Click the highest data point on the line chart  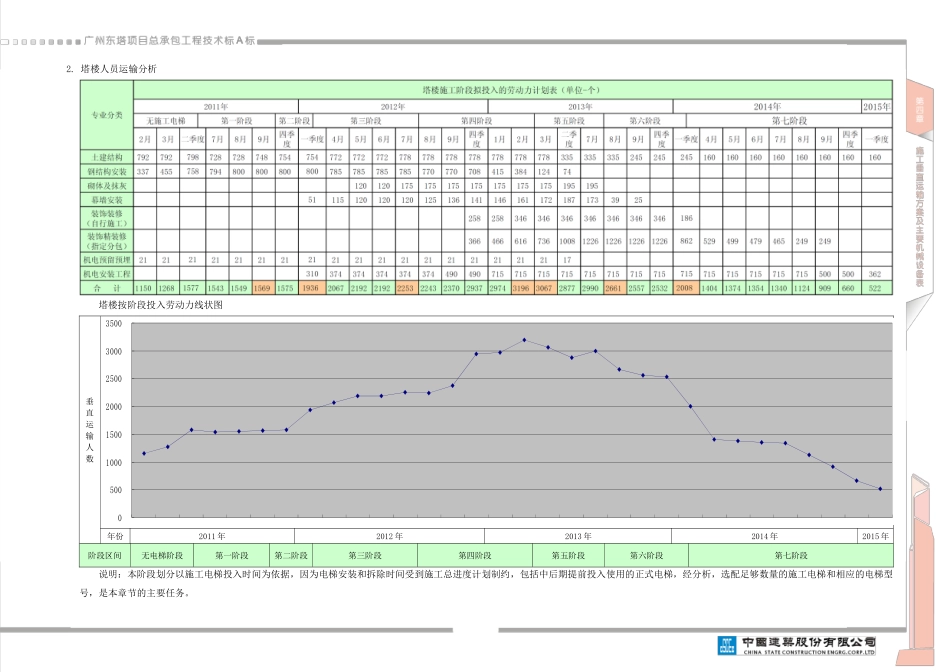[524, 340]
